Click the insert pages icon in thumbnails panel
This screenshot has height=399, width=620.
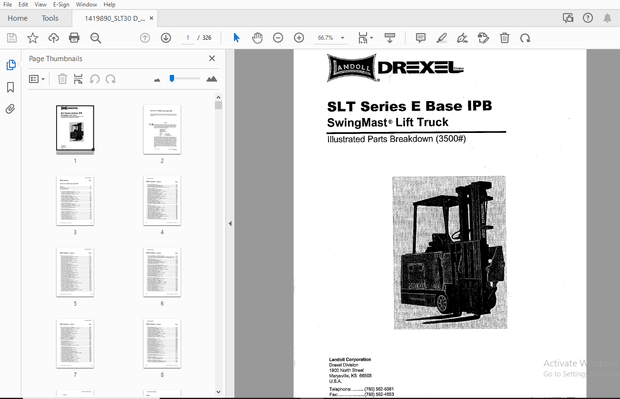(78, 79)
